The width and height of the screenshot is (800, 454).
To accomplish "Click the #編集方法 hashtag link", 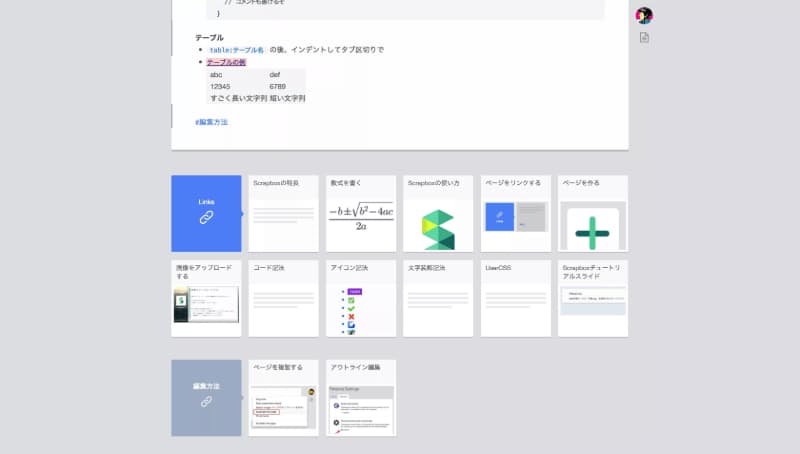I will coord(211,122).
